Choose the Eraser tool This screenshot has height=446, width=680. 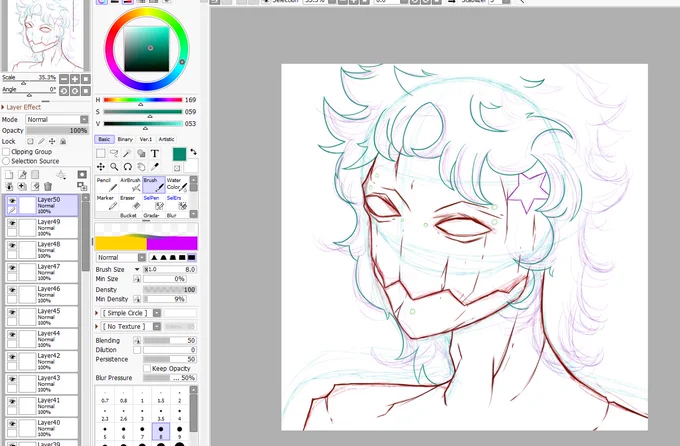click(130, 203)
